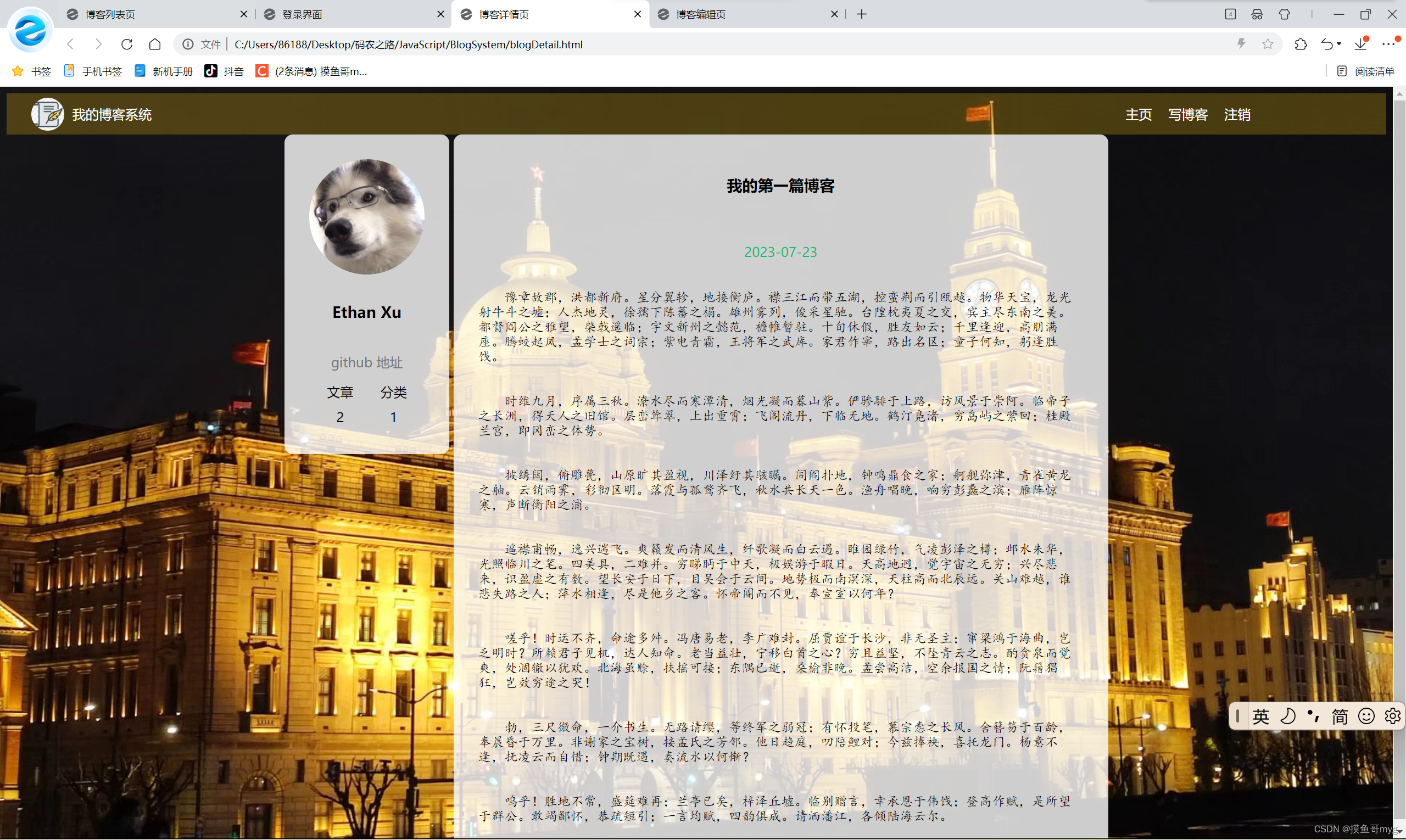
Task: Open the 阅读清单 reading list
Action: [x=1366, y=71]
